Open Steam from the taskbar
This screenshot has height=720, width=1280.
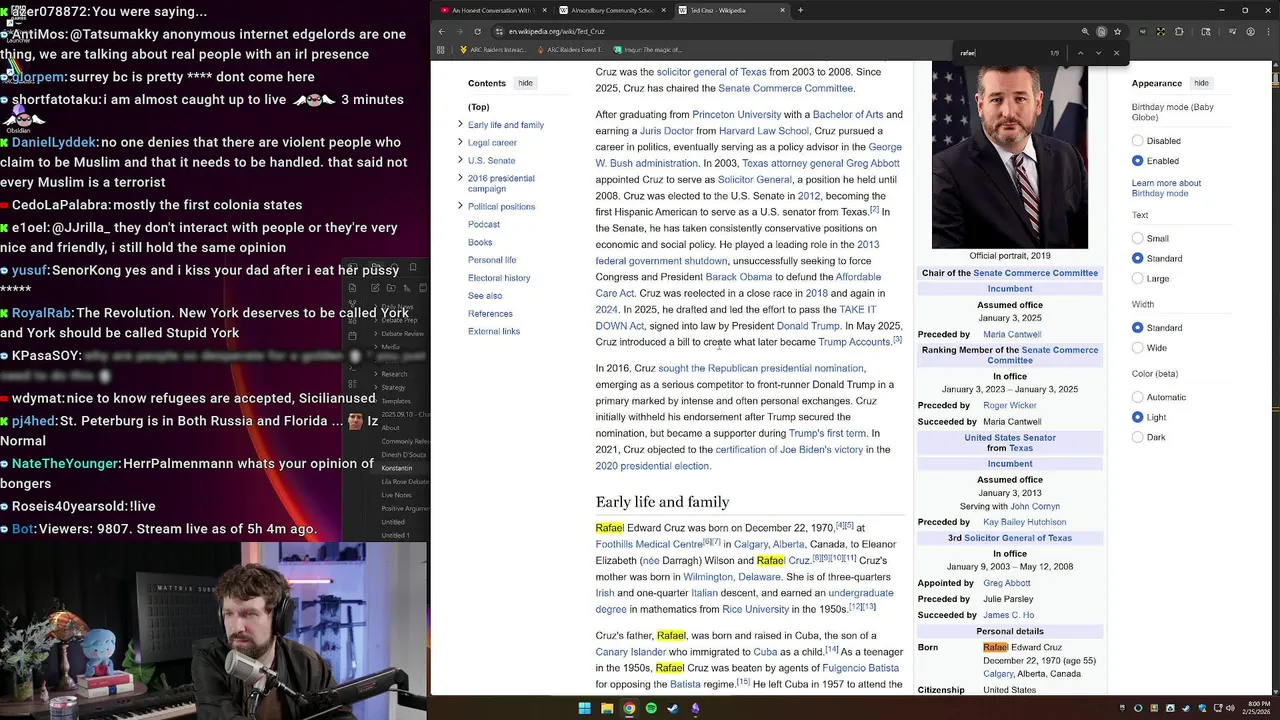pos(673,708)
